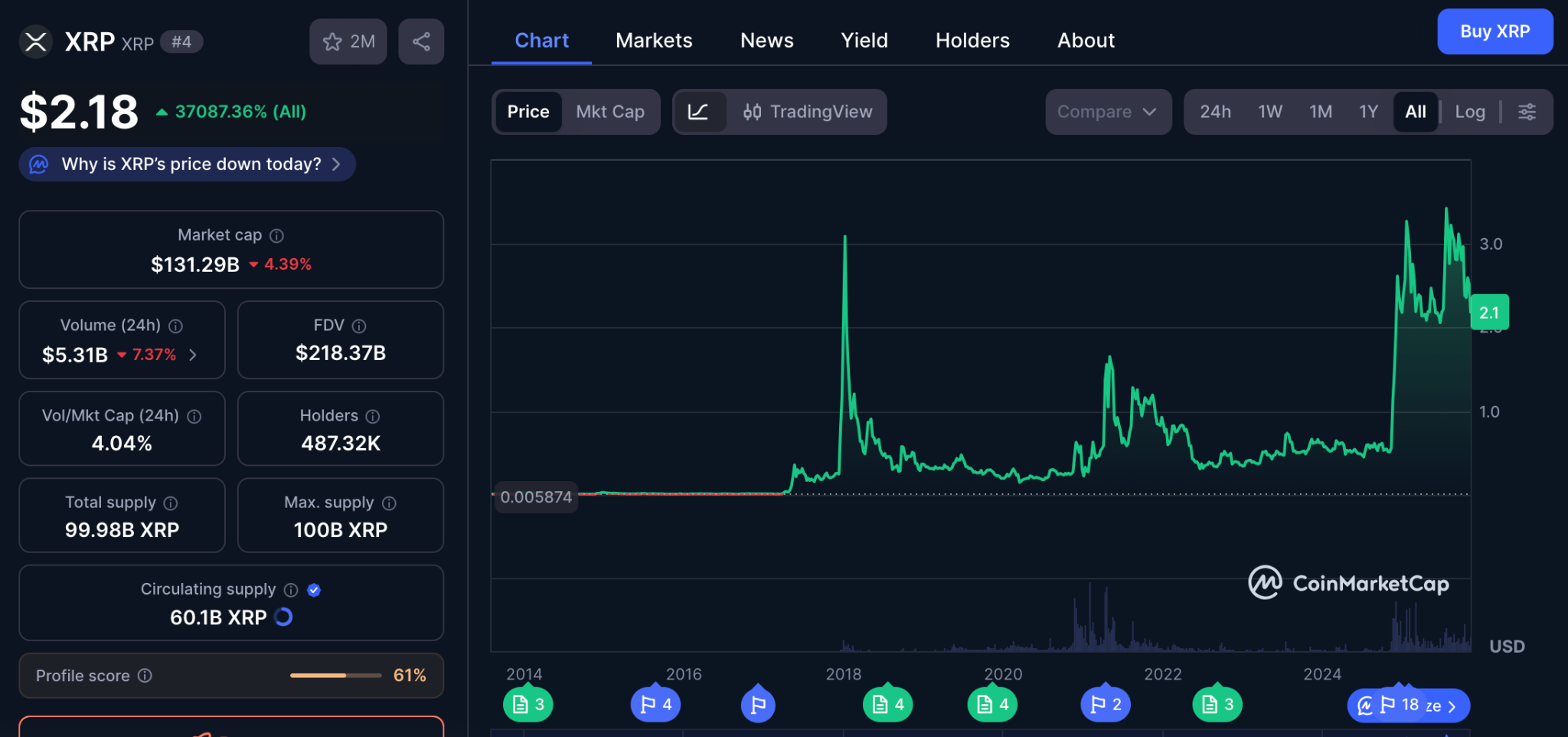The width and height of the screenshot is (1568, 737).
Task: Expand the Volume (24h) details arrow
Action: 193,355
